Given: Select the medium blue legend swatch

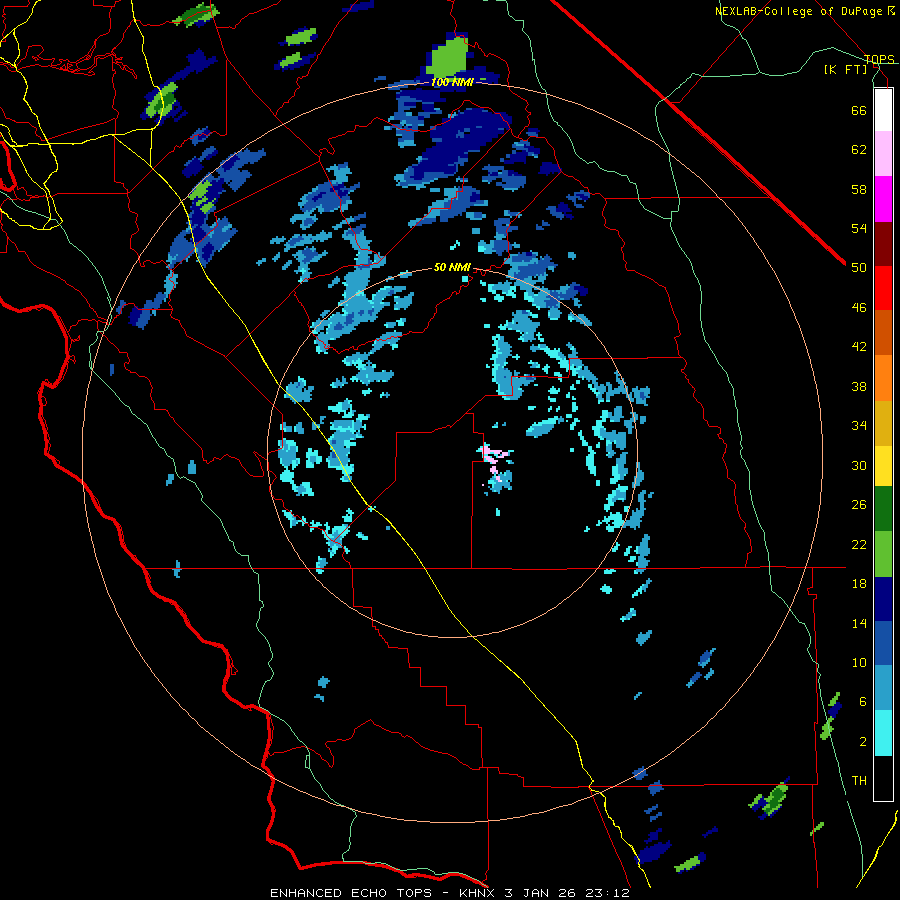Looking at the screenshot, I should pos(883,643).
